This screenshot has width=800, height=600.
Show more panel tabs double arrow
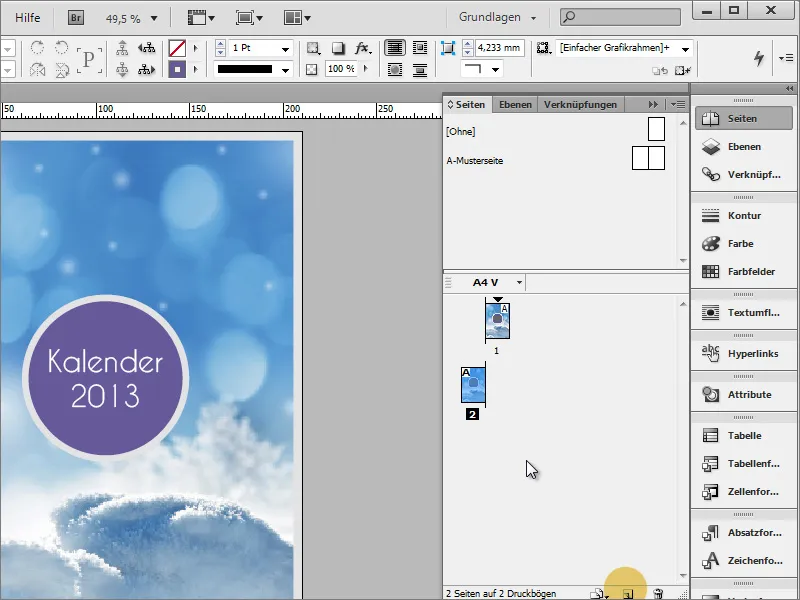point(653,105)
